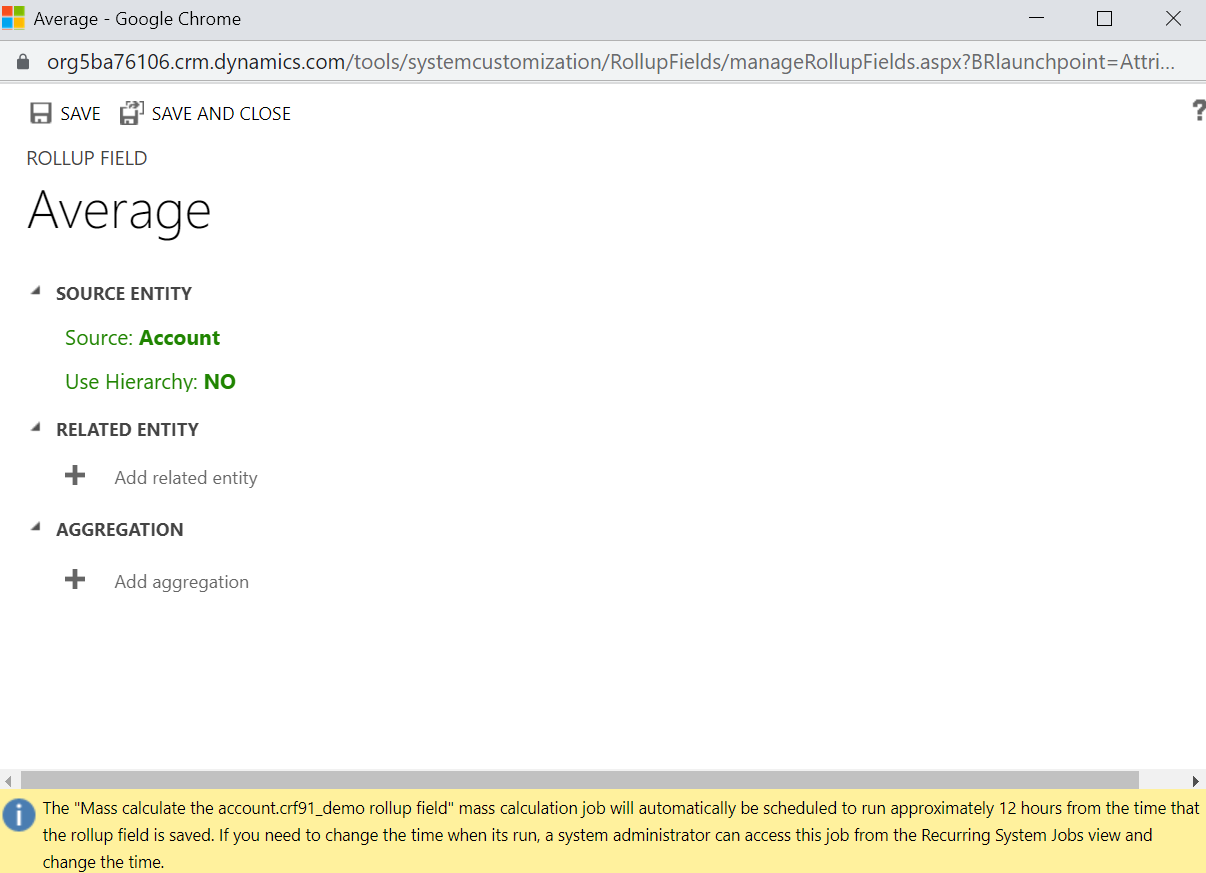The height and width of the screenshot is (873, 1206).
Task: Collapse the AGGREGATION section
Action: click(36, 527)
